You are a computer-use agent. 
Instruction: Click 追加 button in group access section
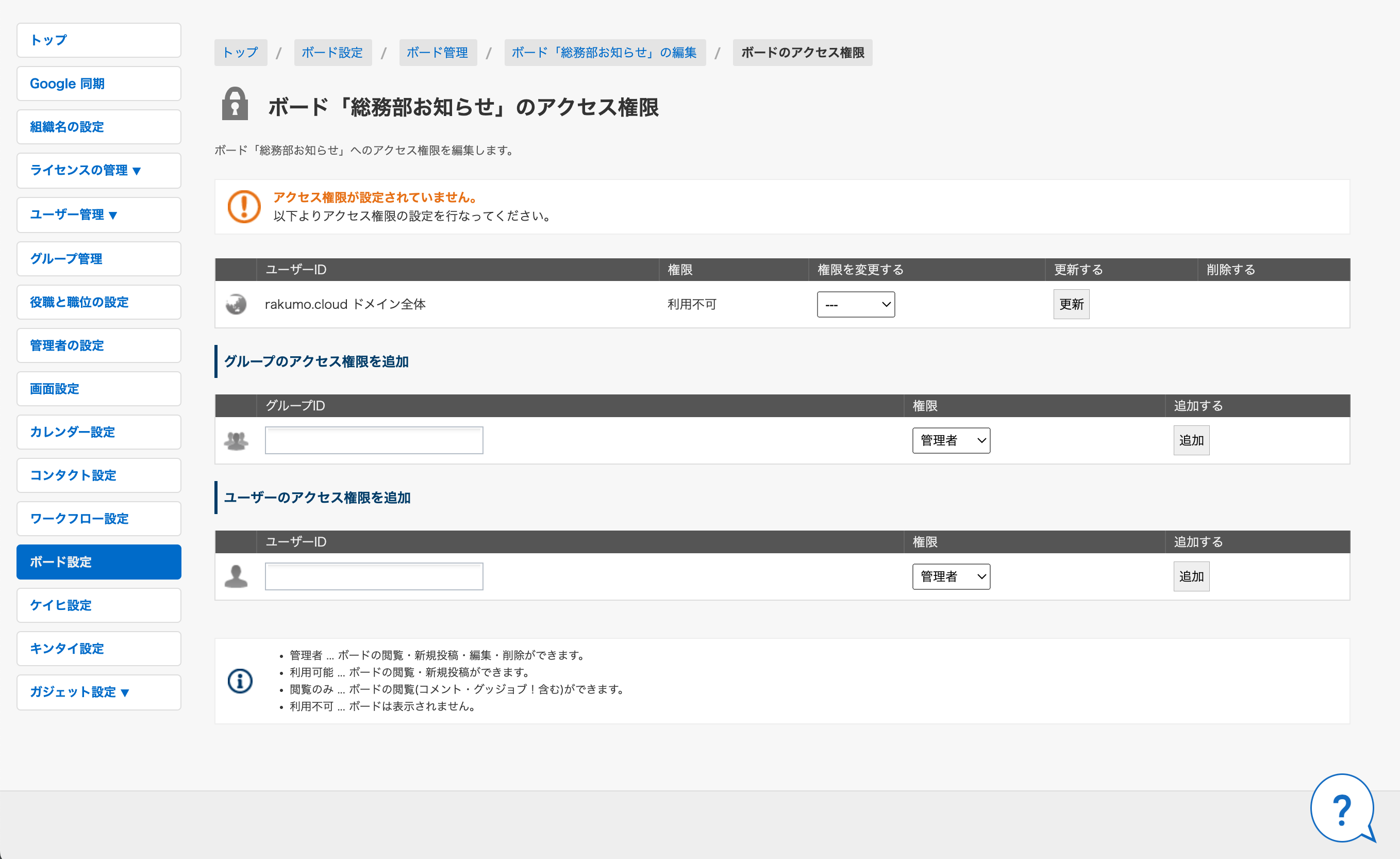point(1191,441)
